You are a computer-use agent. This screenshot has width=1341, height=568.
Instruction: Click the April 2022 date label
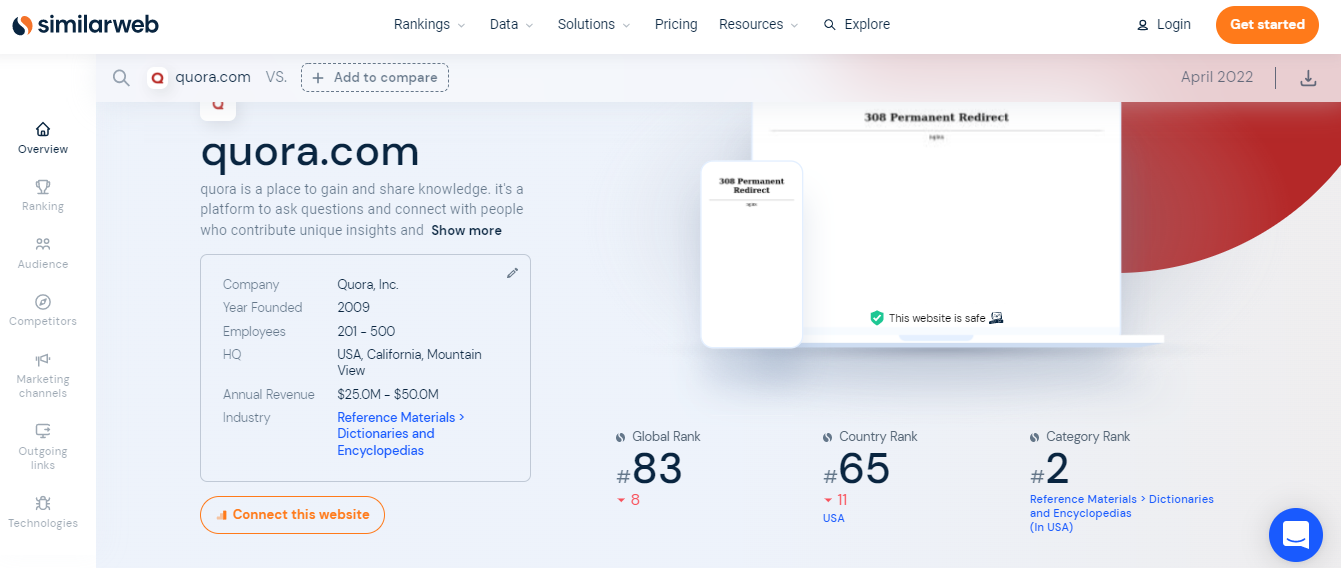pos(1217,77)
